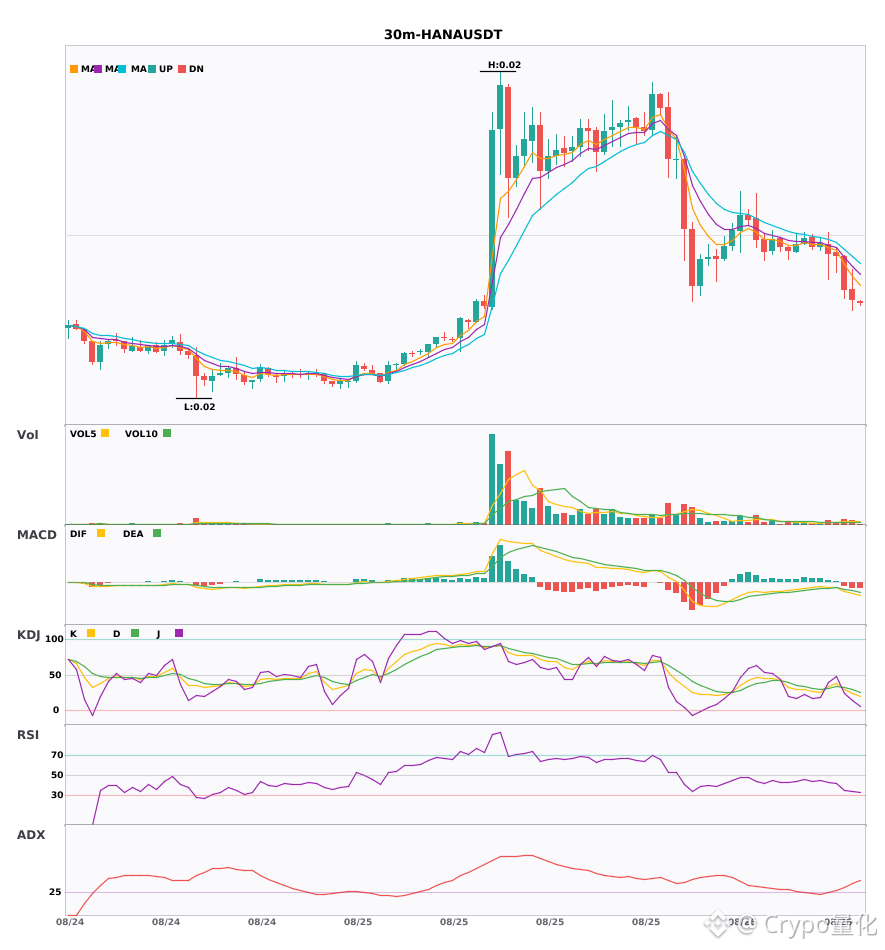Select the MACD panel label

[36, 535]
